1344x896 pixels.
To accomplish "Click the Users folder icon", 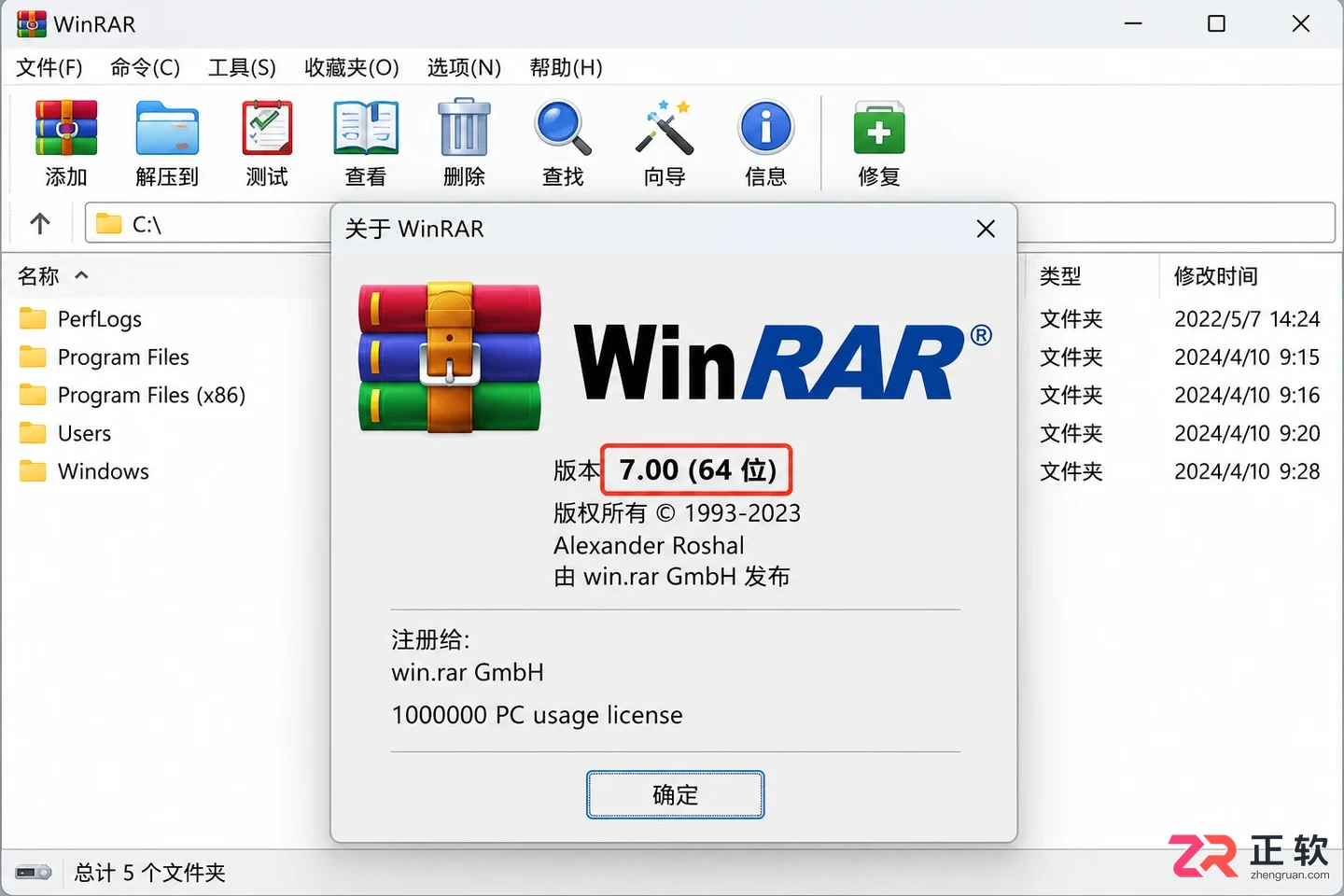I will pos(33,433).
